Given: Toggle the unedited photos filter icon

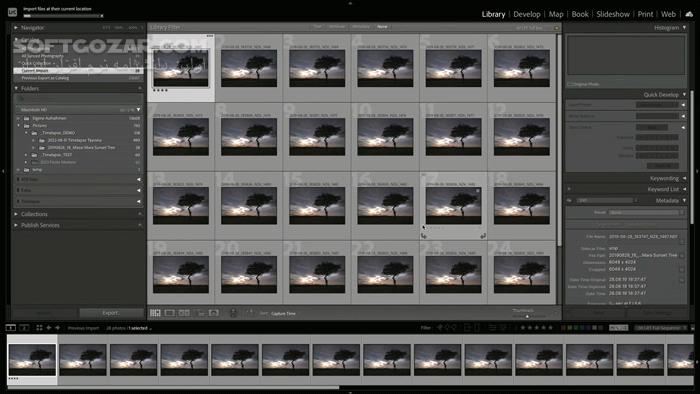Looking at the screenshot, I should [x=503, y=328].
